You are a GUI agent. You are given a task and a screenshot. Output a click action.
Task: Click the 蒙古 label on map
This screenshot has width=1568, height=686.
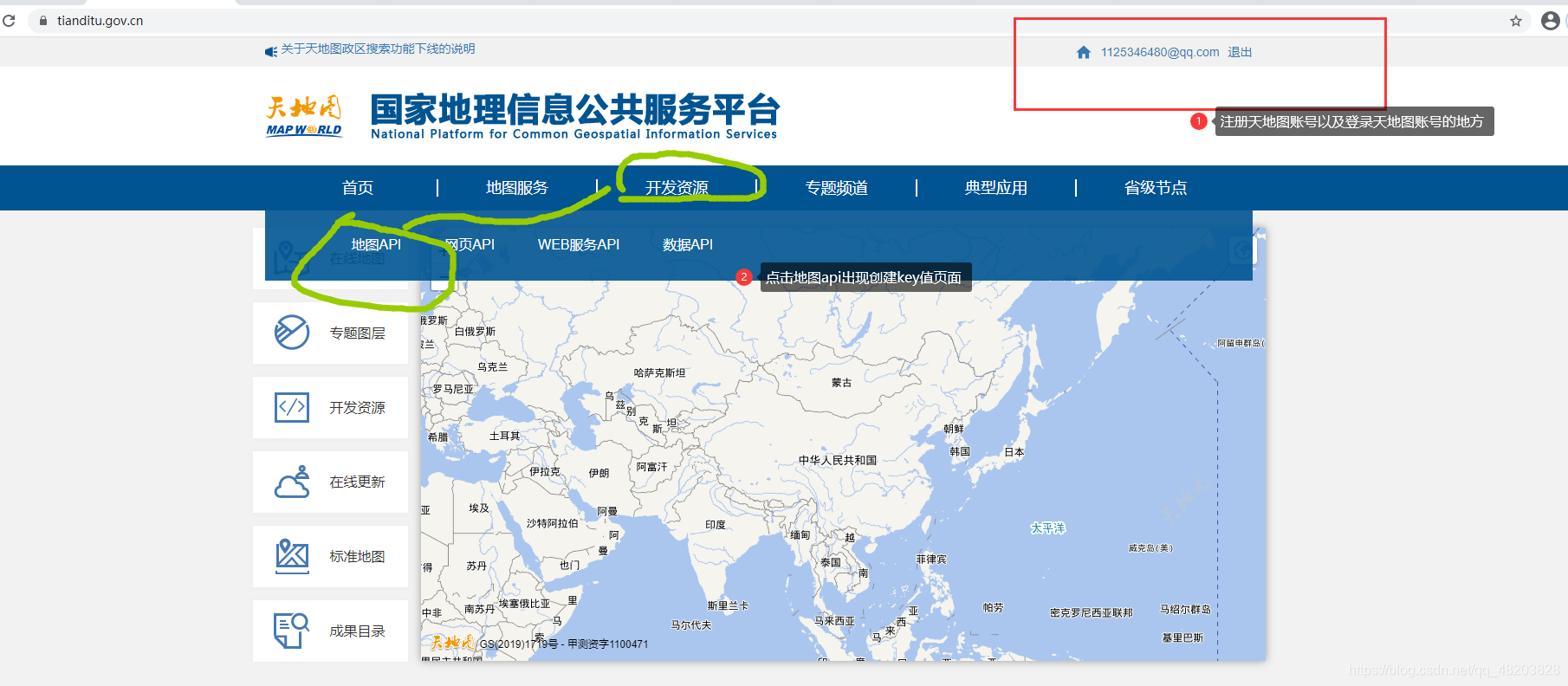[x=841, y=383]
